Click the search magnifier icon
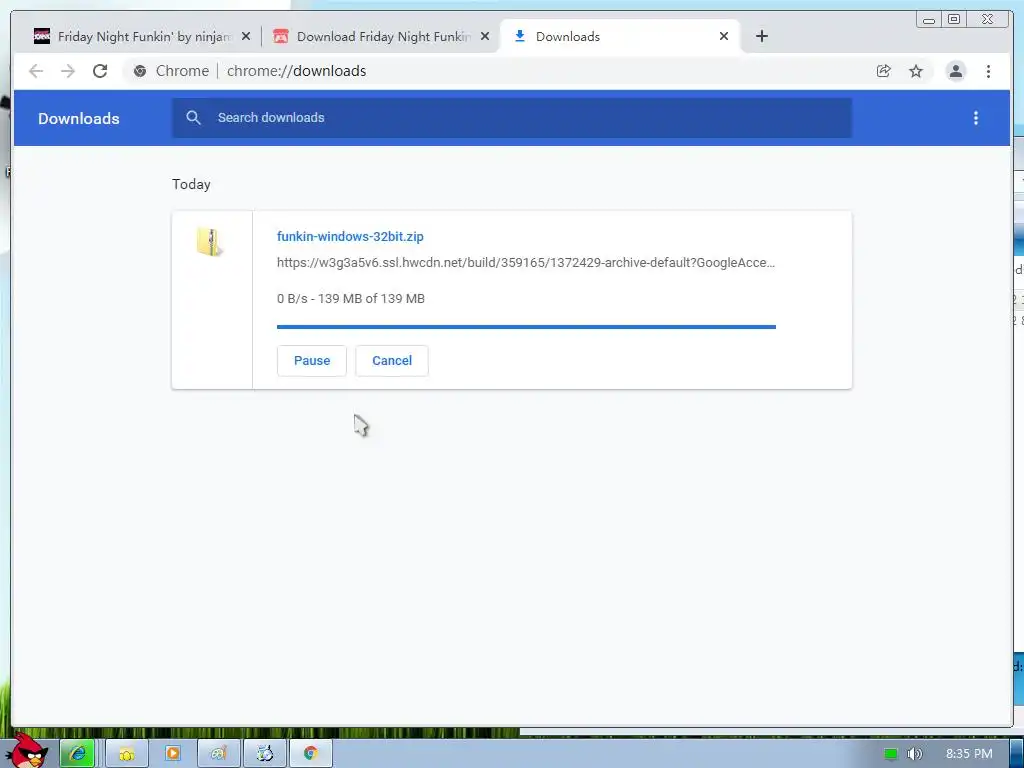This screenshot has height=768, width=1024. coord(193,118)
